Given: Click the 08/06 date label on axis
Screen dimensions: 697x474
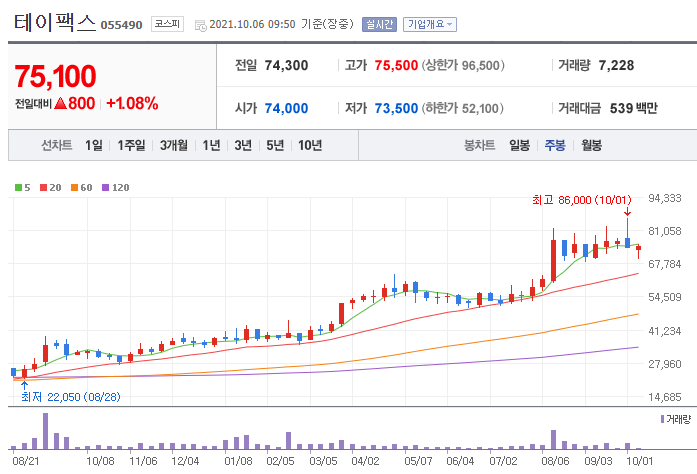Looking at the screenshot, I should (555, 461).
